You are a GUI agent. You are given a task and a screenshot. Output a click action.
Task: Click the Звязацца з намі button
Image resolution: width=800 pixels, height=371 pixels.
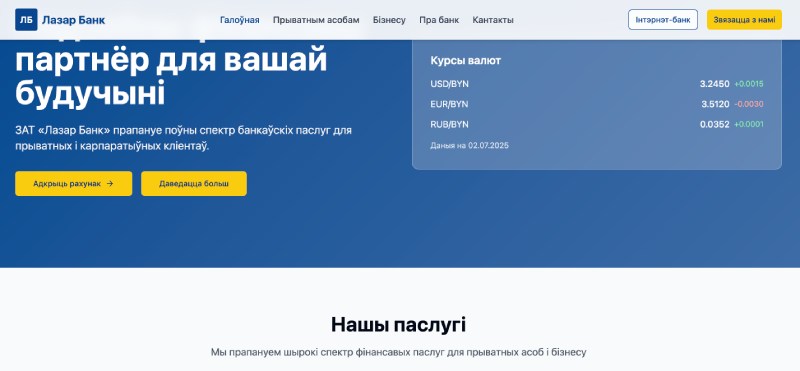[x=744, y=20]
